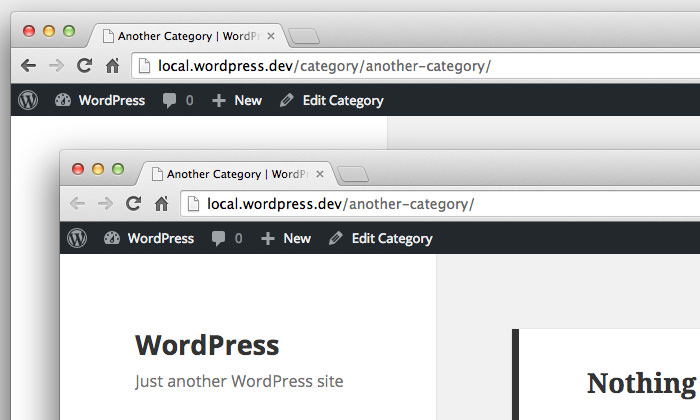Click the pencil icon by Edit Category in the rear window
The image size is (700, 420).
286,100
